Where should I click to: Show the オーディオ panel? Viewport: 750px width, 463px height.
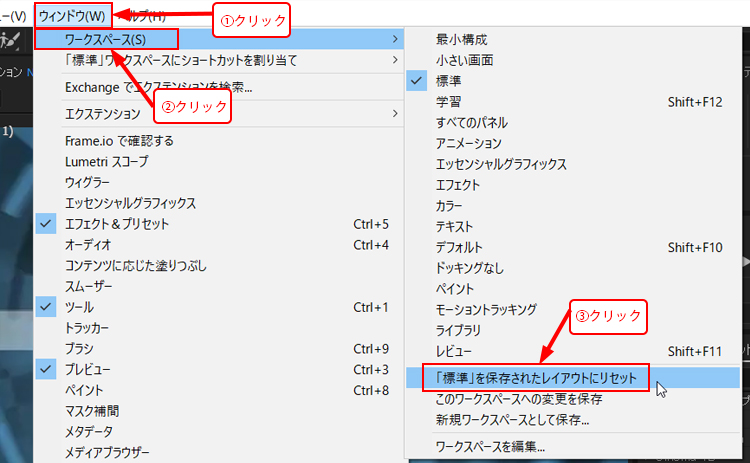[88, 245]
